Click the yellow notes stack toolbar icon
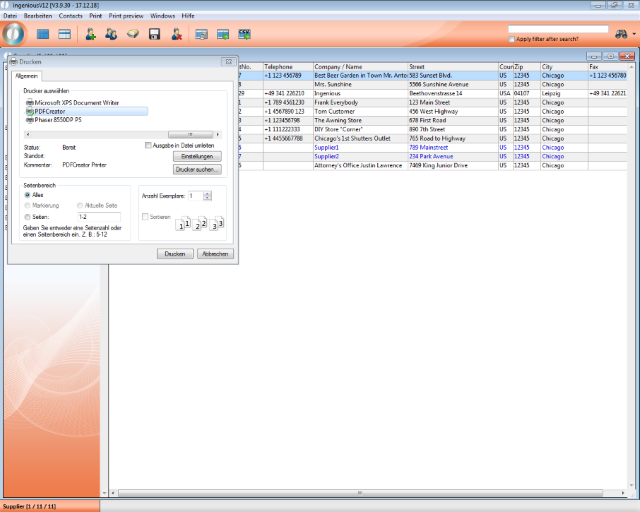This screenshot has width=640, height=512. [133, 34]
